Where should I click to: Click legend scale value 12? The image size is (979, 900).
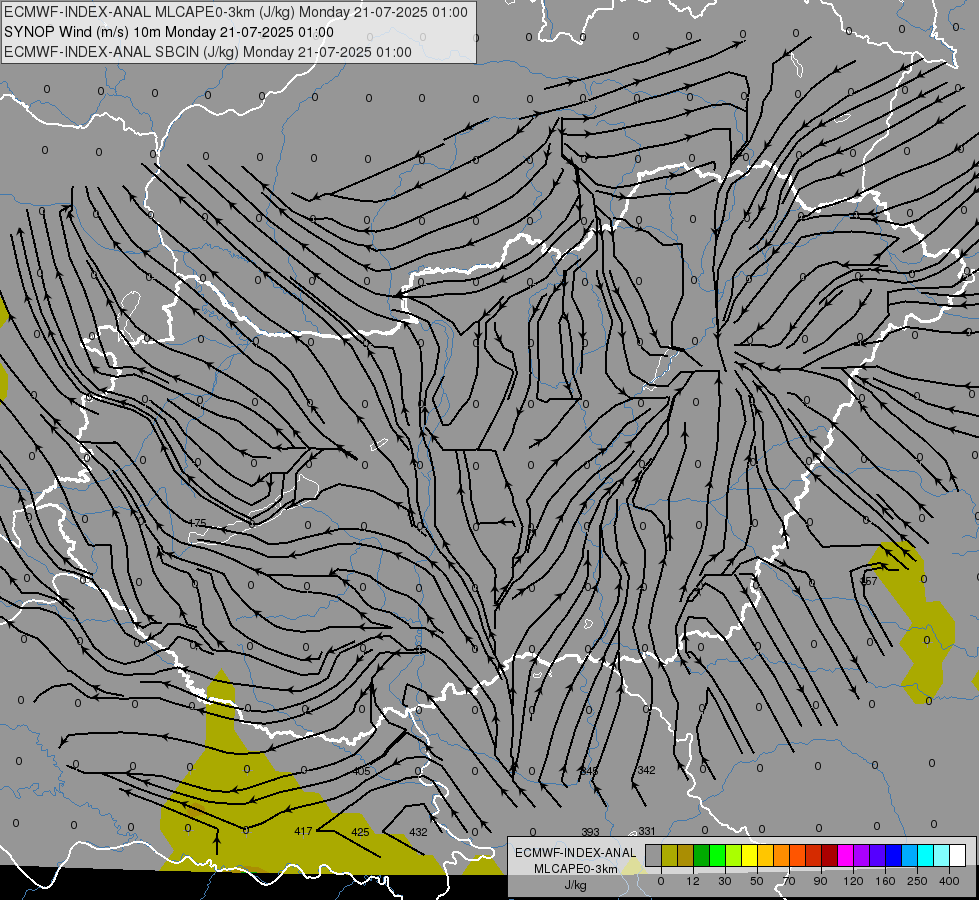point(693,881)
